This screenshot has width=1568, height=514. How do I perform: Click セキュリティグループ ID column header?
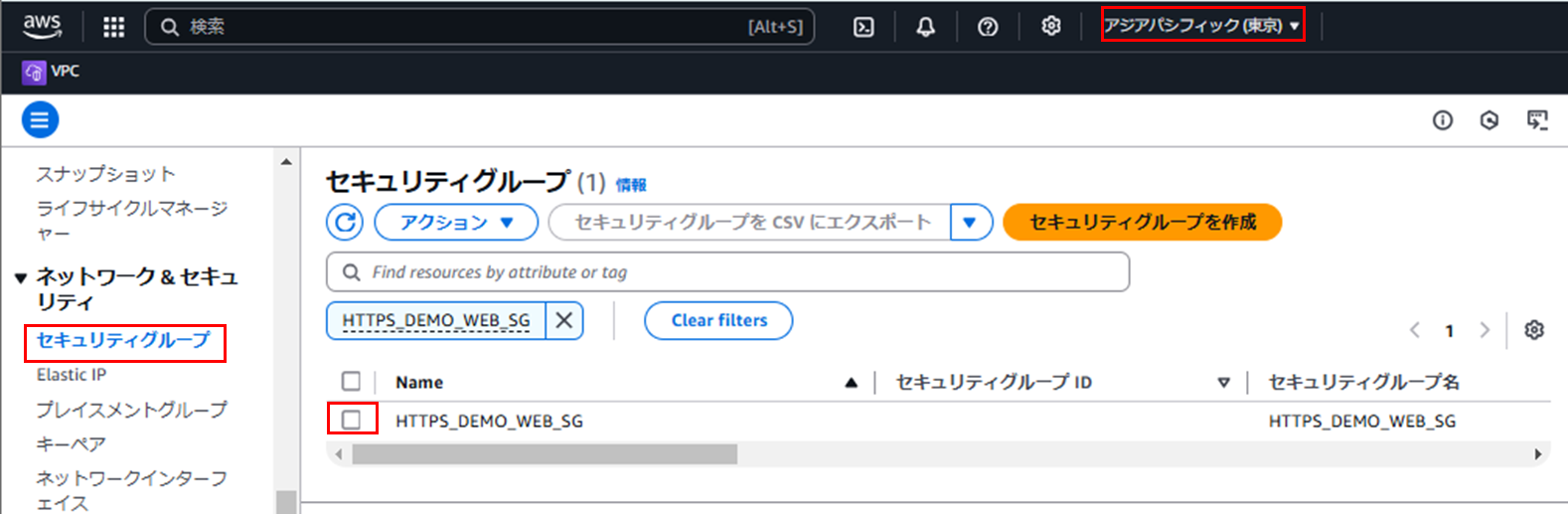994,383
